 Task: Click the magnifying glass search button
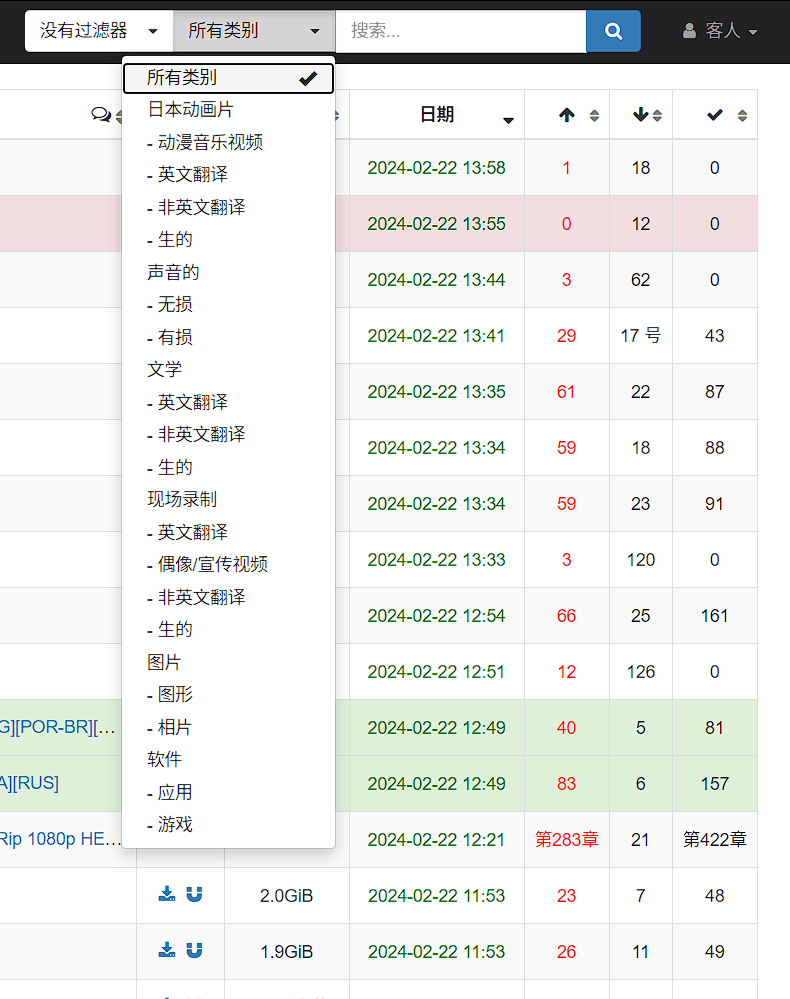click(x=613, y=31)
